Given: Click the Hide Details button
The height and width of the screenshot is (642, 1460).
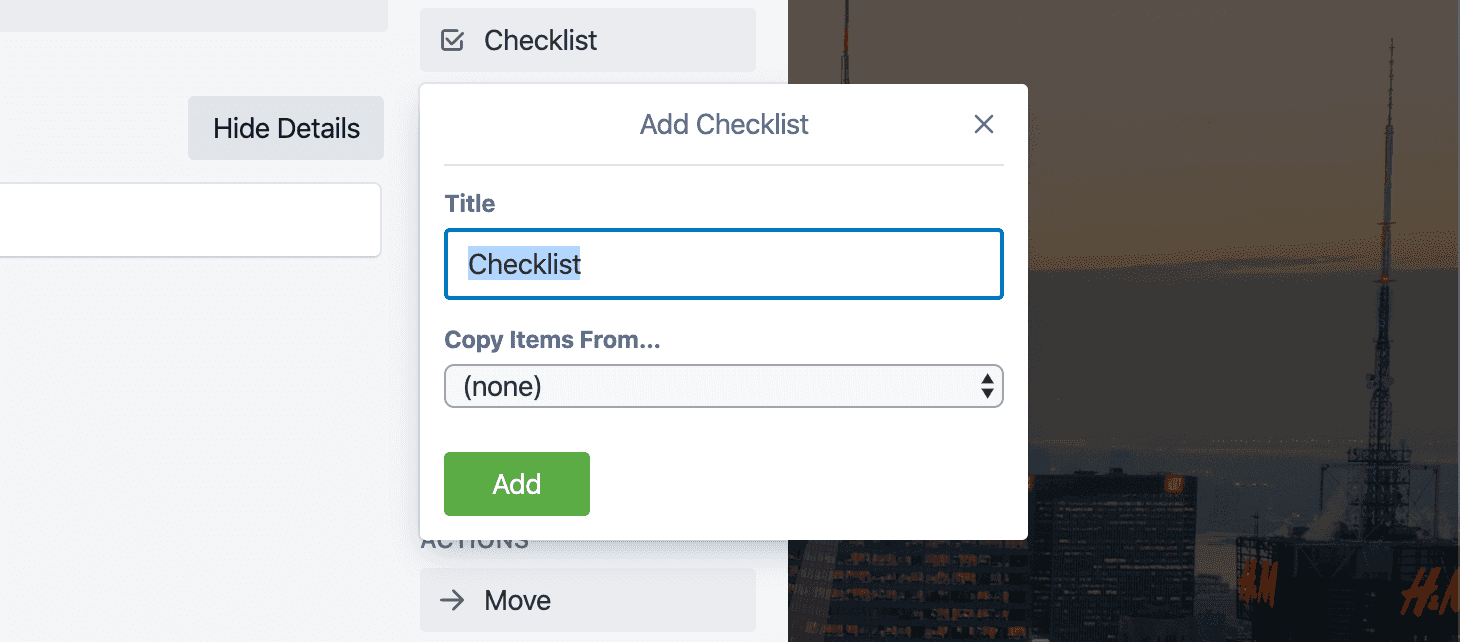Looking at the screenshot, I should tap(286, 128).
